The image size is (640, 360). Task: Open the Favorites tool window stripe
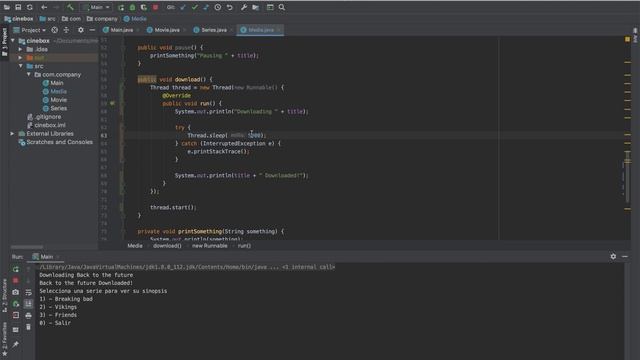click(4, 338)
